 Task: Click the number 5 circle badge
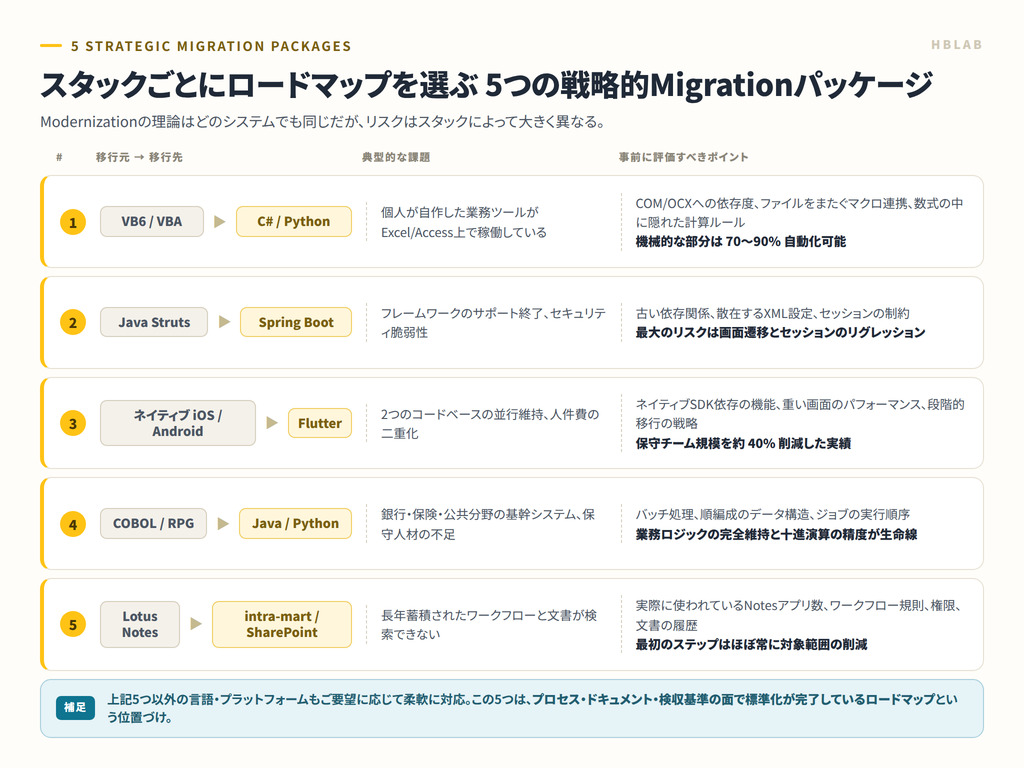(73, 624)
